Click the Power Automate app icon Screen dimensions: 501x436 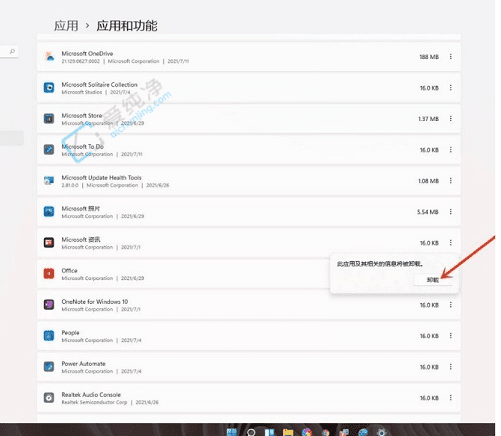(49, 366)
